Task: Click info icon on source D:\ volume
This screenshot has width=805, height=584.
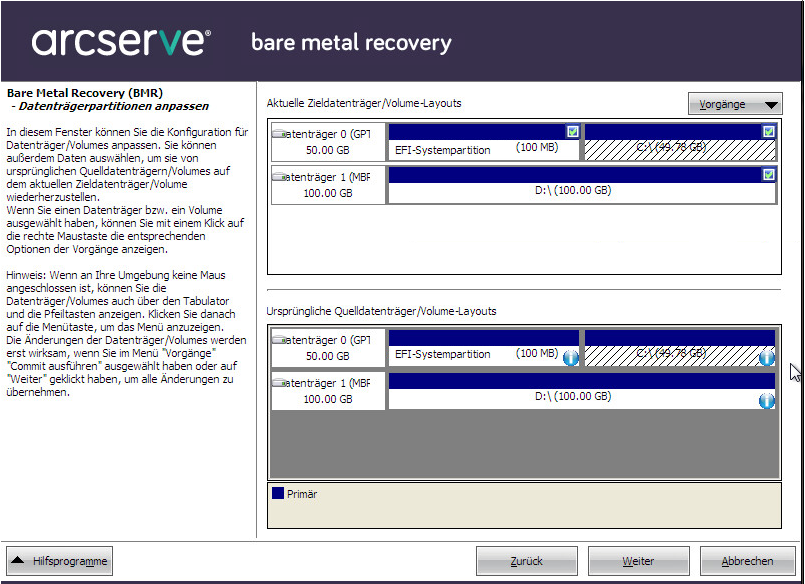Action: pyautogui.click(x=766, y=400)
